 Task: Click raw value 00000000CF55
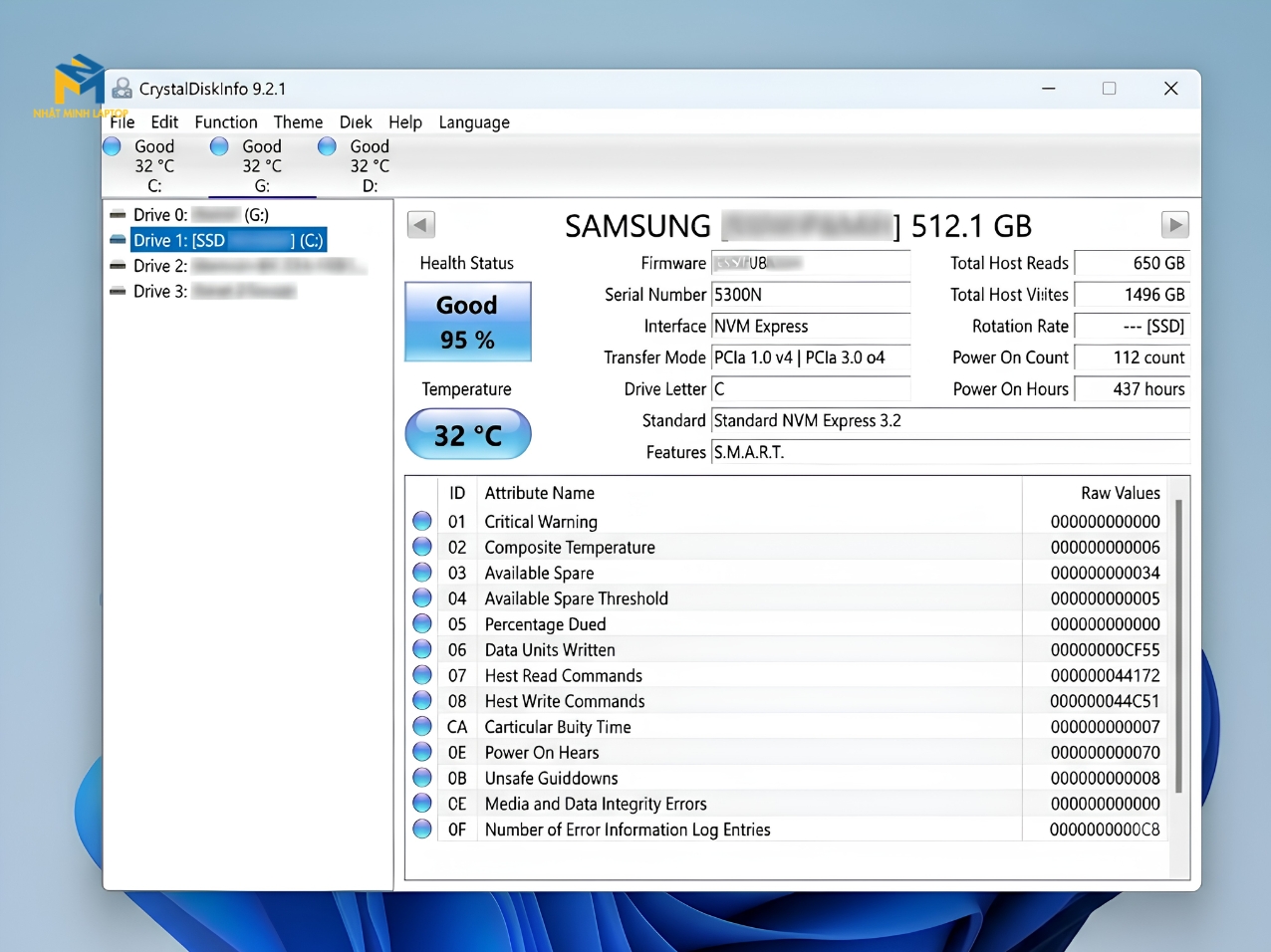[x=1105, y=650]
